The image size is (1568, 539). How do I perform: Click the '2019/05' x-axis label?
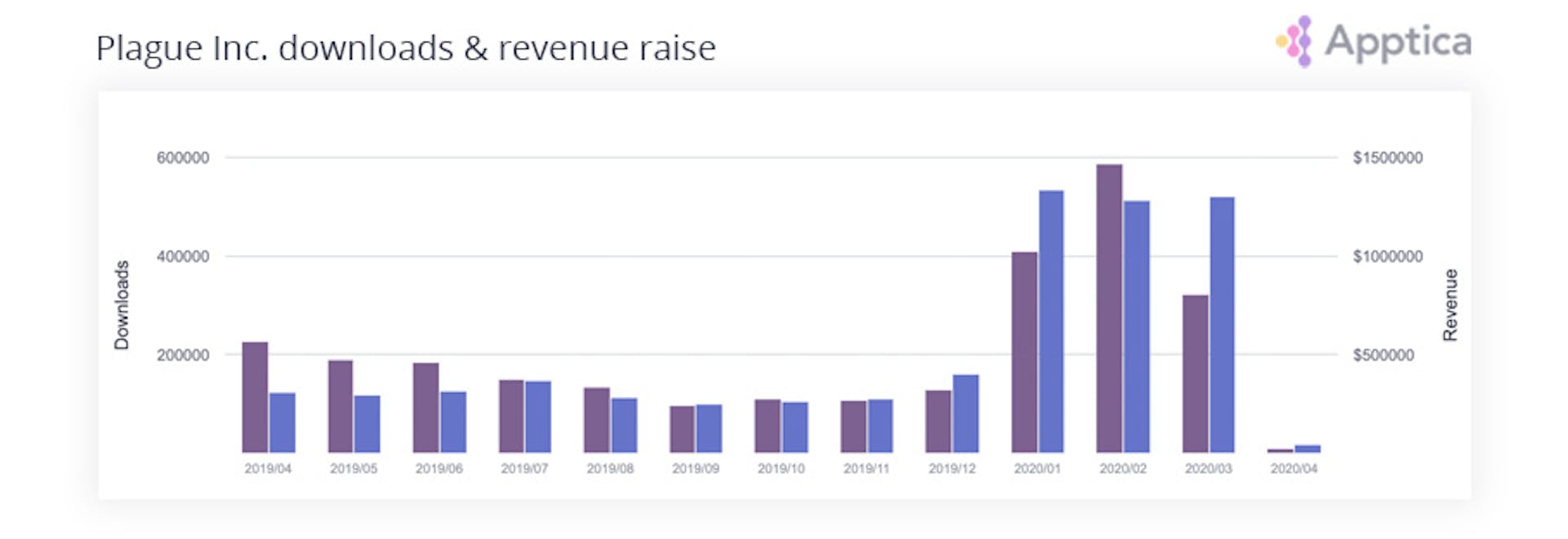tap(354, 469)
